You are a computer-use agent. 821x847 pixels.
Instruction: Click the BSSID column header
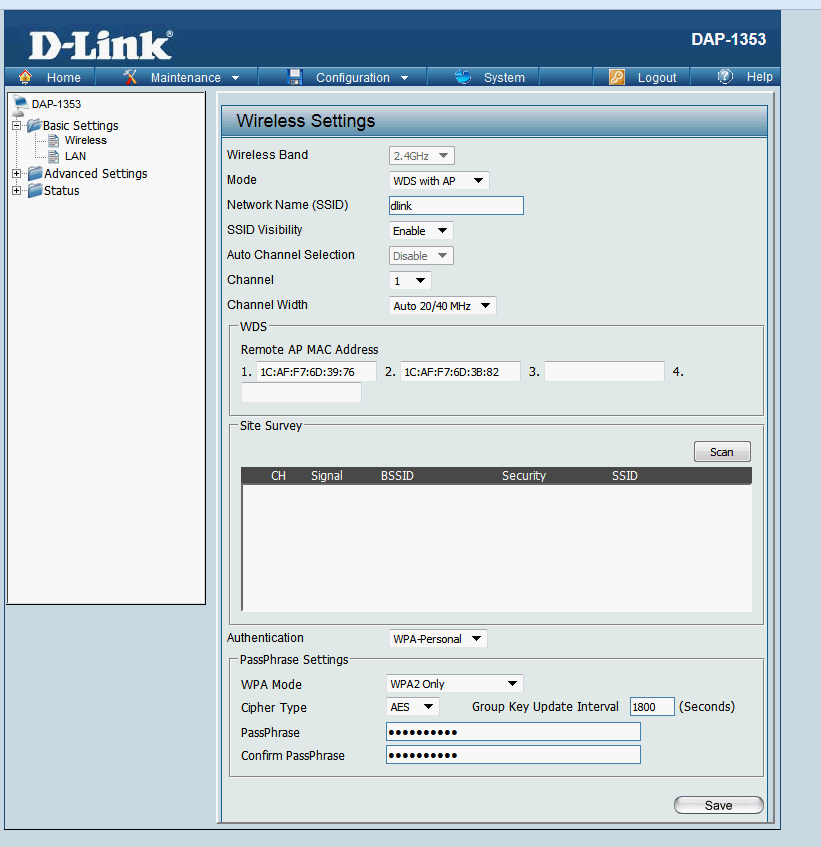tap(397, 475)
